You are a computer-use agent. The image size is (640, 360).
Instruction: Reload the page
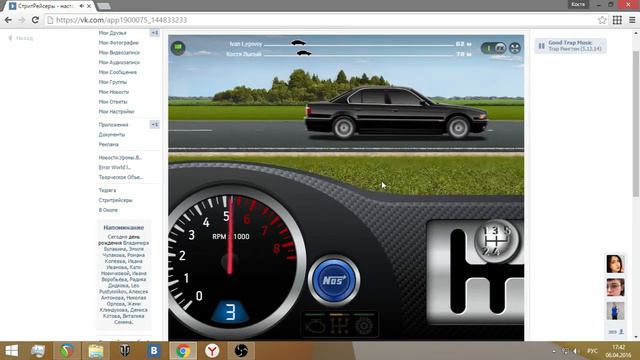(x=35, y=20)
